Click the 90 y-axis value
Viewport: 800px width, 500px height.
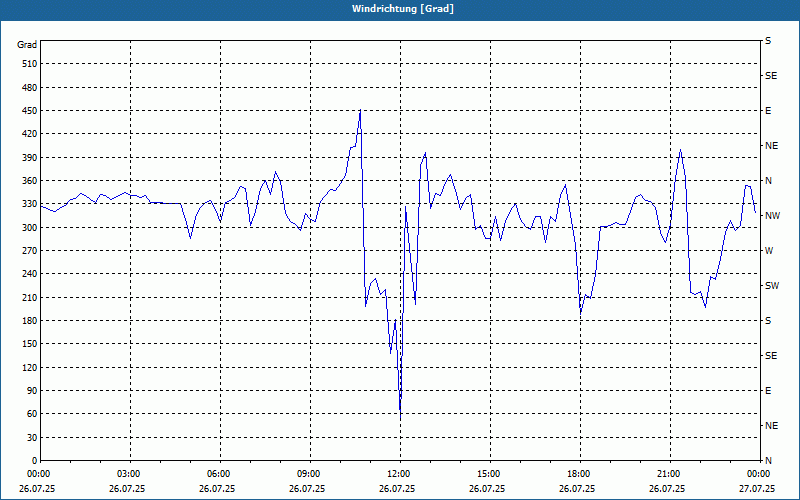pos(32,391)
